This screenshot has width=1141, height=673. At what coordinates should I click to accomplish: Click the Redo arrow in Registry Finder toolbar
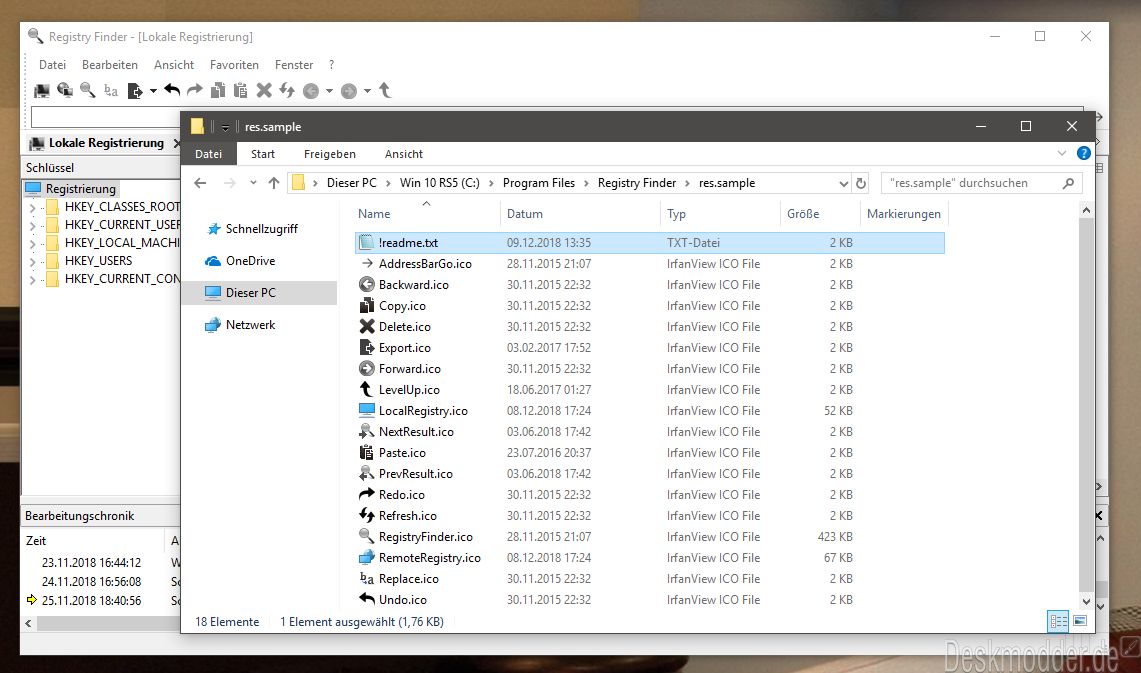coord(194,90)
